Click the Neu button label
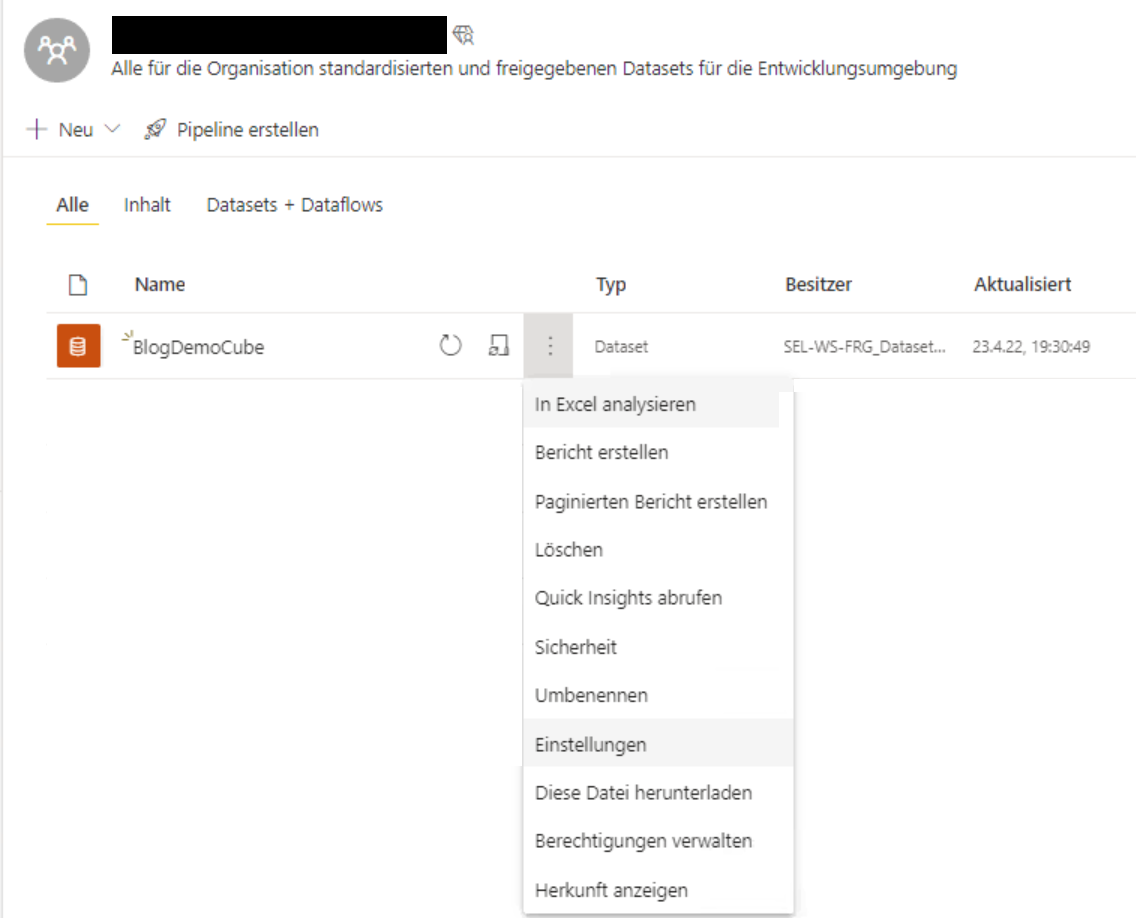Image resolution: width=1136 pixels, height=918 pixels. pyautogui.click(x=76, y=130)
